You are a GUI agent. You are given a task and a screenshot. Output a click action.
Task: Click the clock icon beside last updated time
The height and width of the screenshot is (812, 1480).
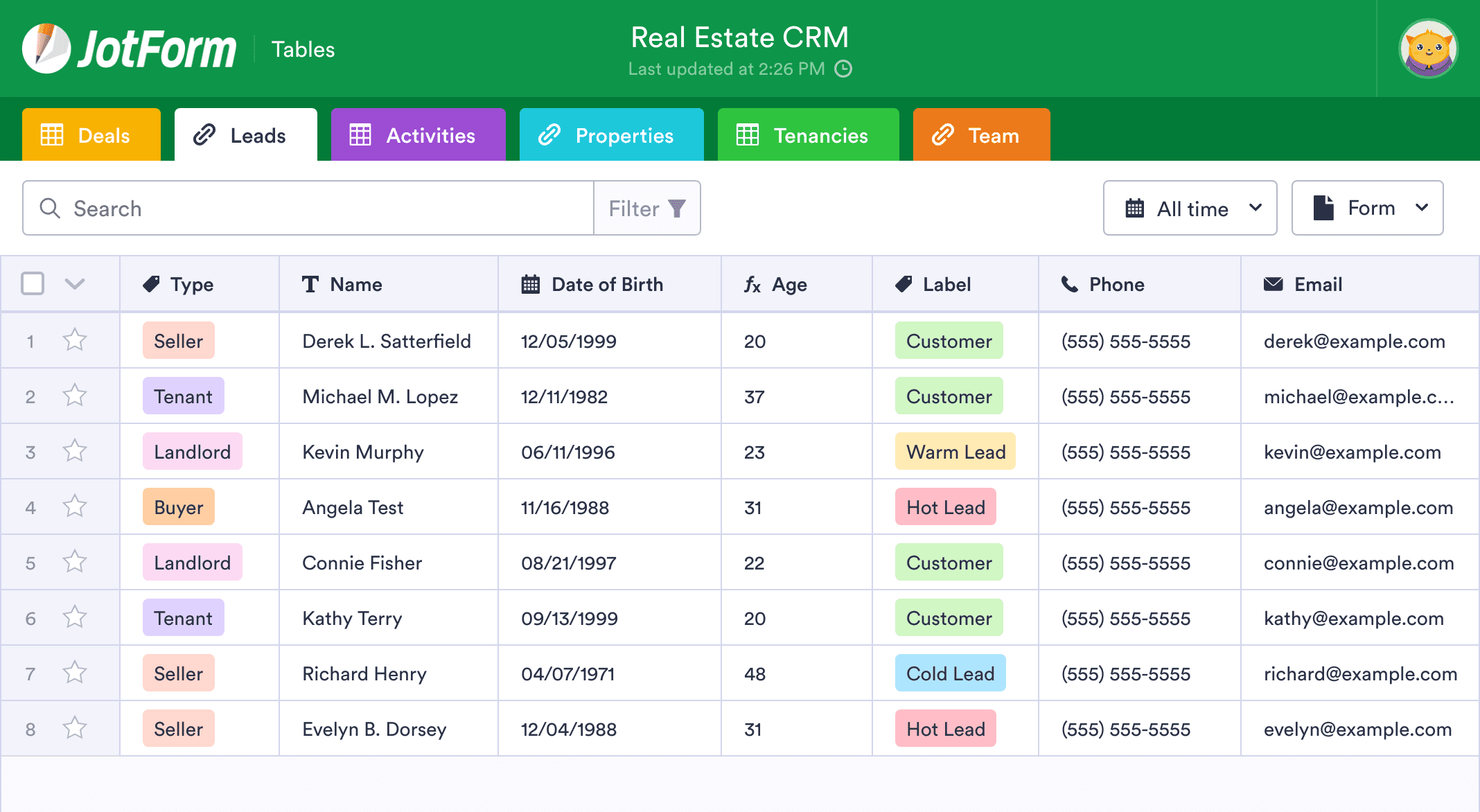pos(843,69)
